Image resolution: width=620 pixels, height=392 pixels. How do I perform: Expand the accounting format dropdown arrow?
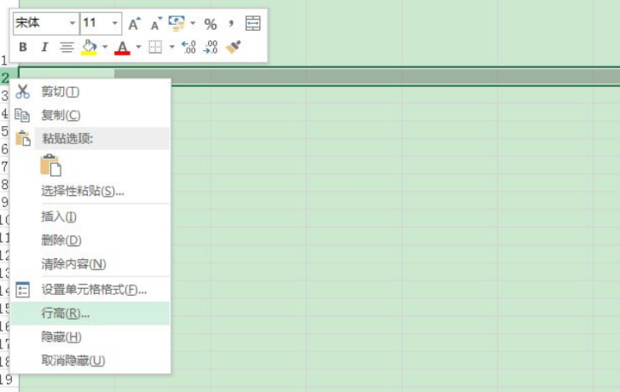point(193,23)
